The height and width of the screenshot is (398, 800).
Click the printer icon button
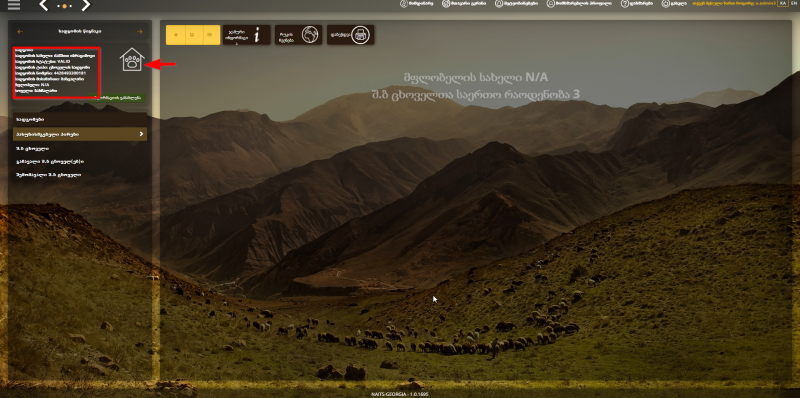351,35
